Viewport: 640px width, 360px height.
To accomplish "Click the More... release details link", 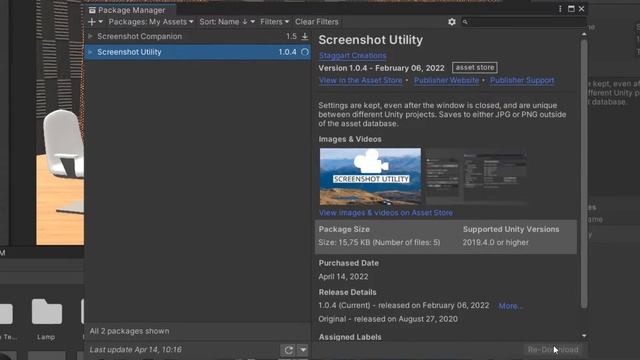I will [510, 306].
